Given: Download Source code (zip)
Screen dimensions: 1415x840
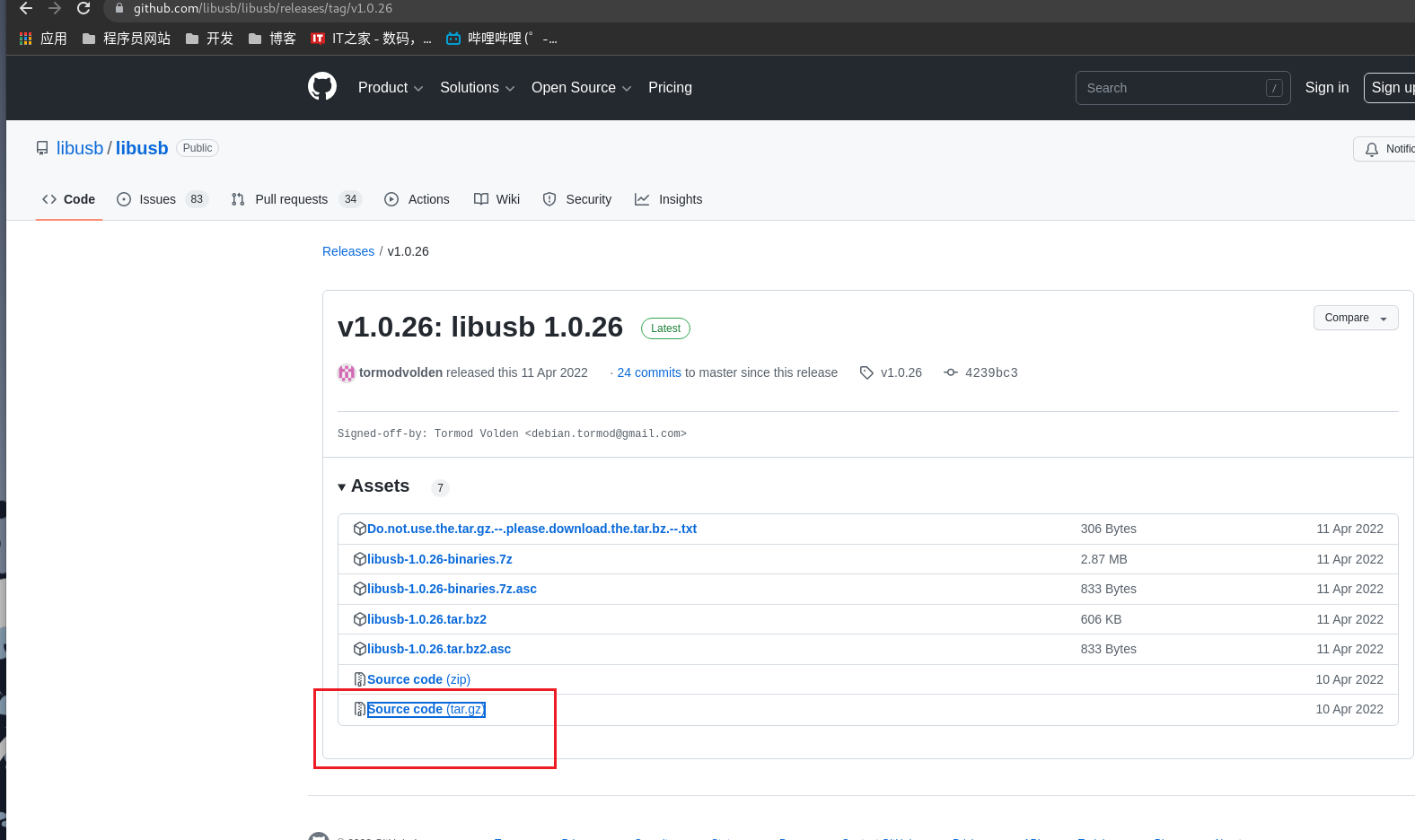Looking at the screenshot, I should [418, 679].
